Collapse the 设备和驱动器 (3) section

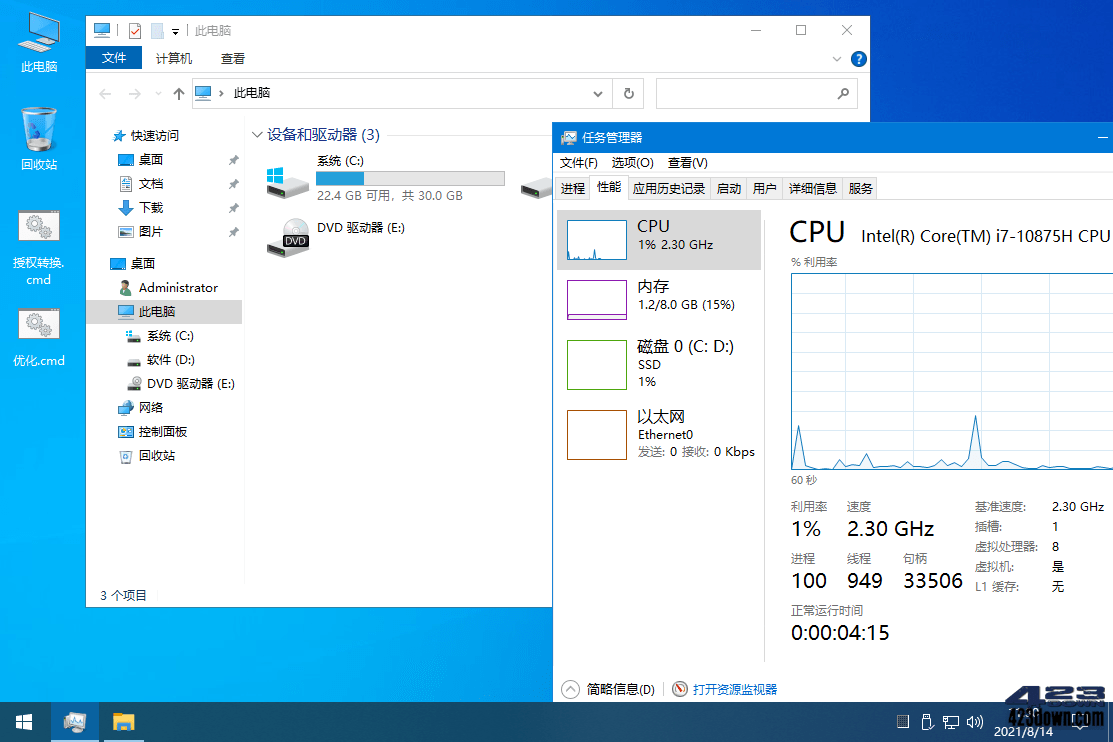point(257,134)
